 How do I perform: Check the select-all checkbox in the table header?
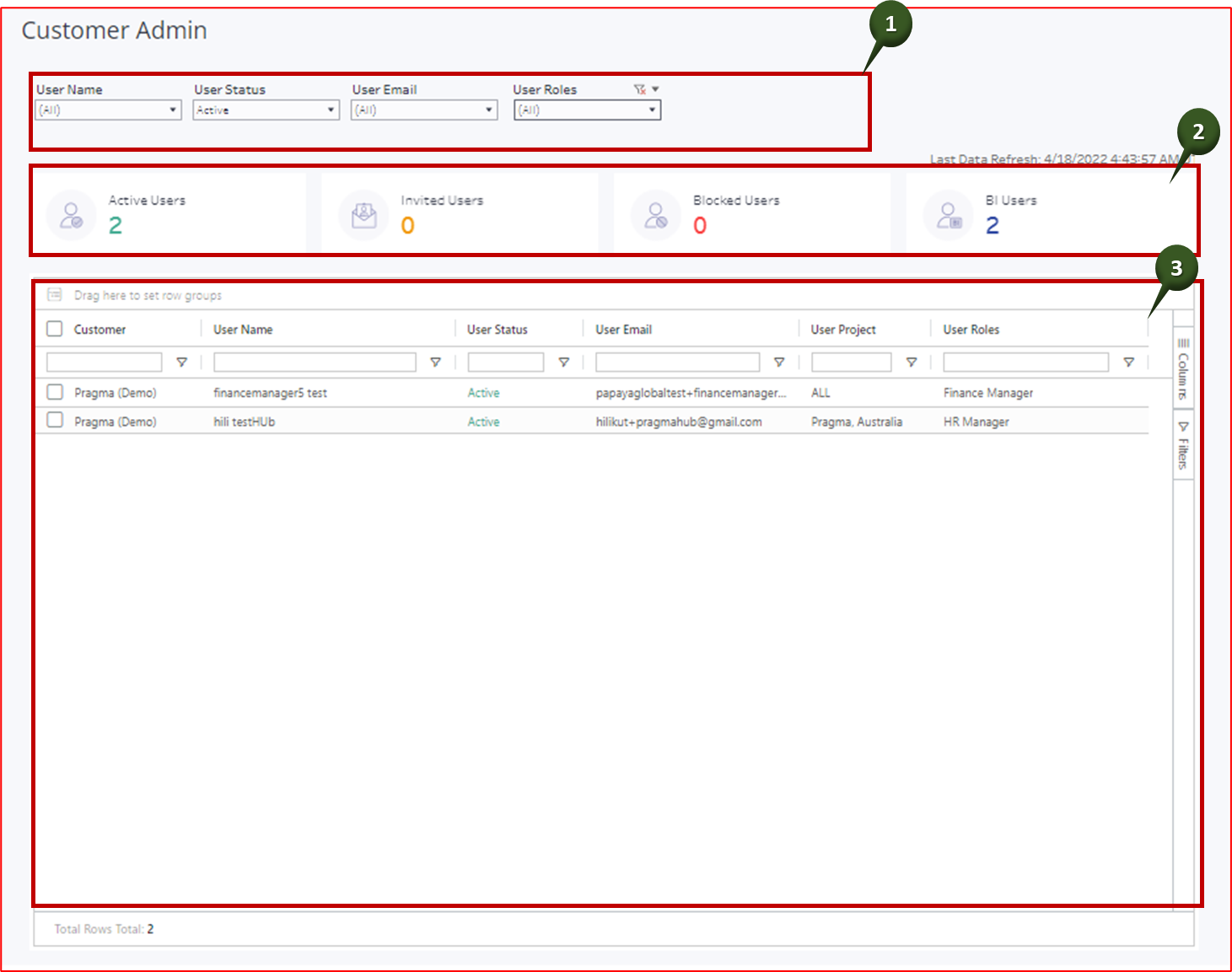[54, 328]
